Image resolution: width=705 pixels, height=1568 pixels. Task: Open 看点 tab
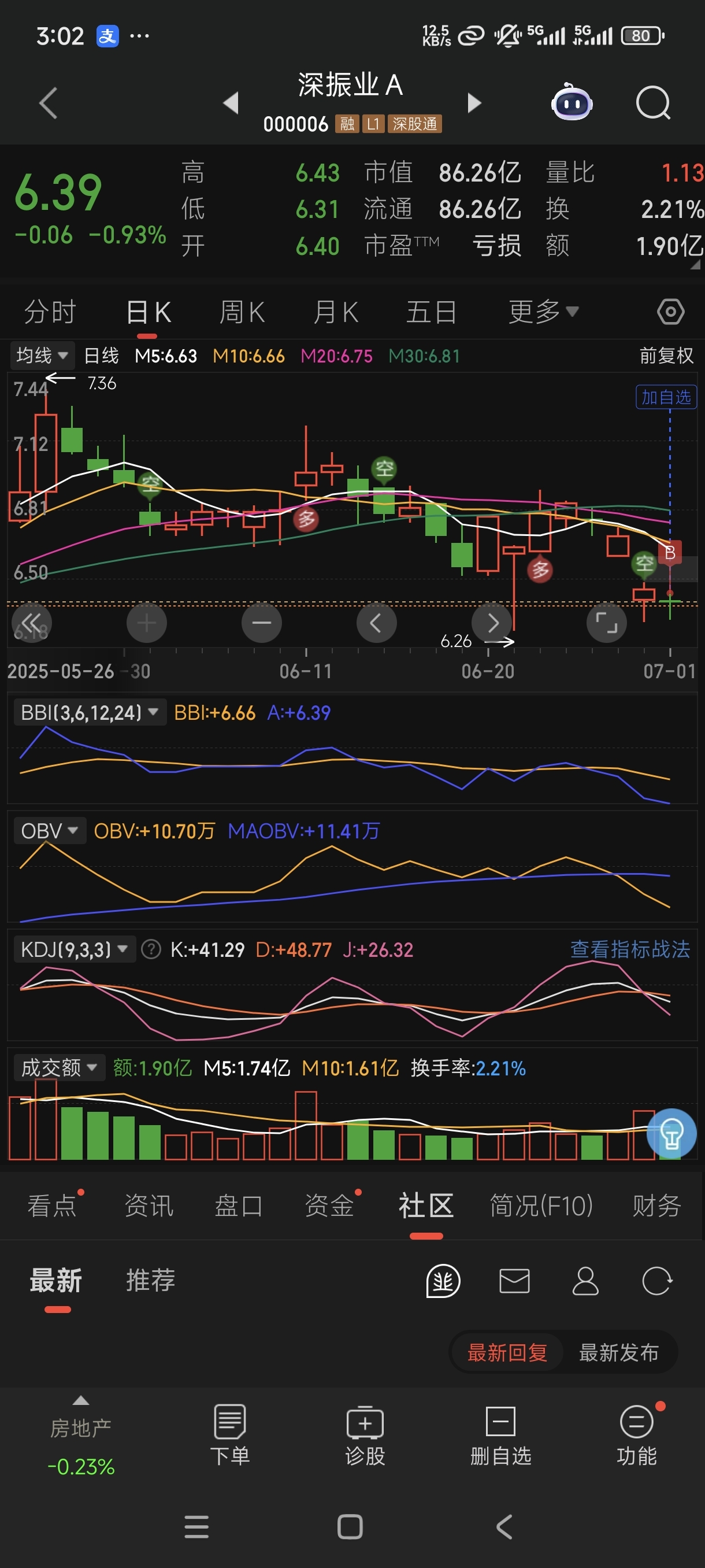[x=53, y=1205]
